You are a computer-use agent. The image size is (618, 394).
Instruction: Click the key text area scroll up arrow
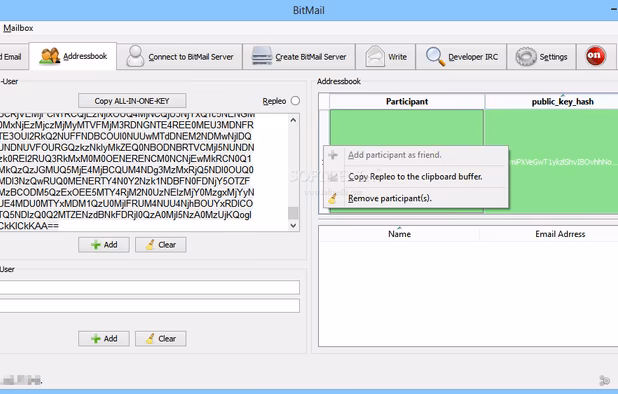point(293,120)
